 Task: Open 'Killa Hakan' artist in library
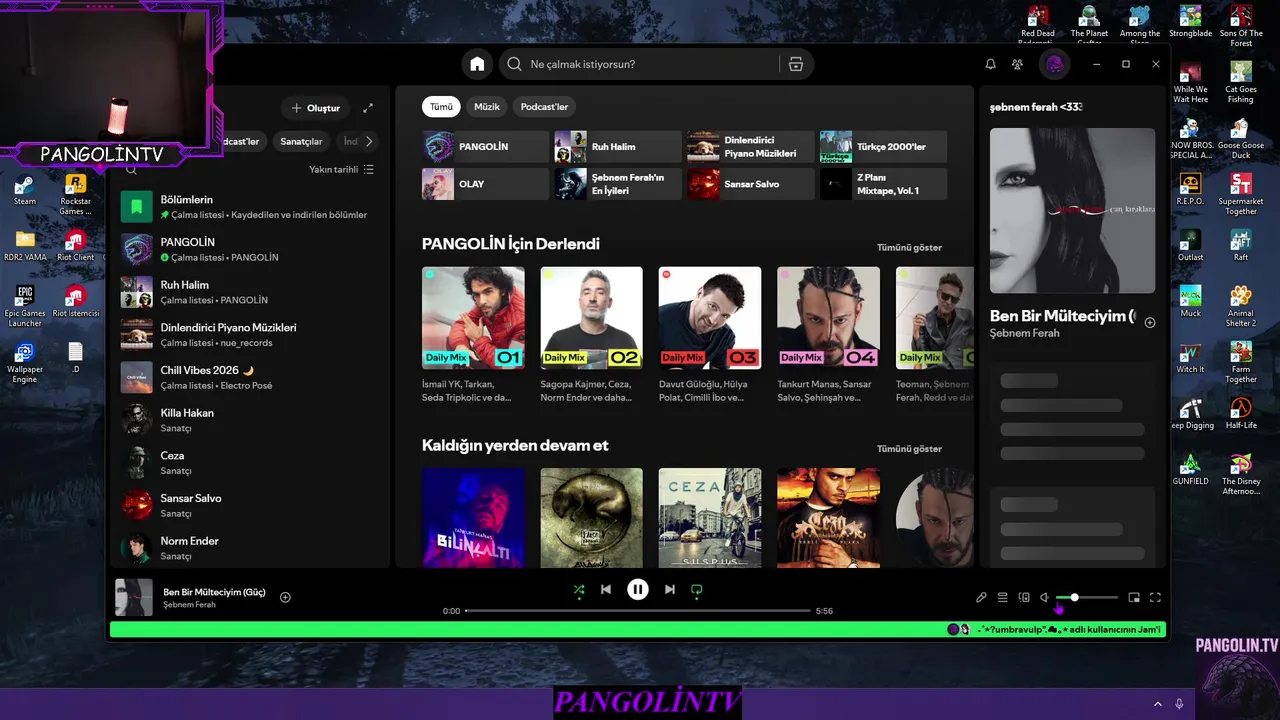[249, 420]
